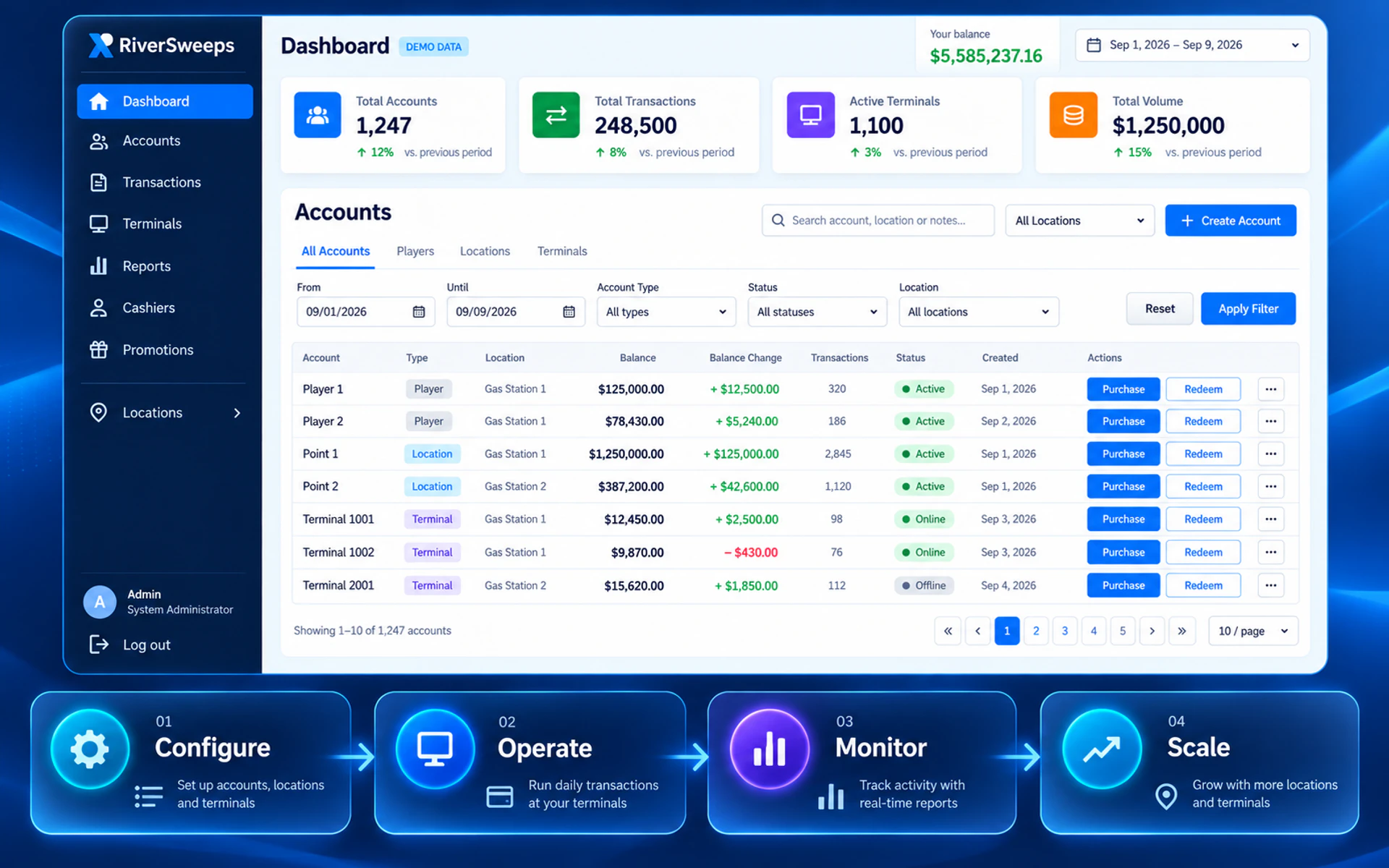
Task: Open more actions for Terminal 2001
Action: [x=1271, y=585]
